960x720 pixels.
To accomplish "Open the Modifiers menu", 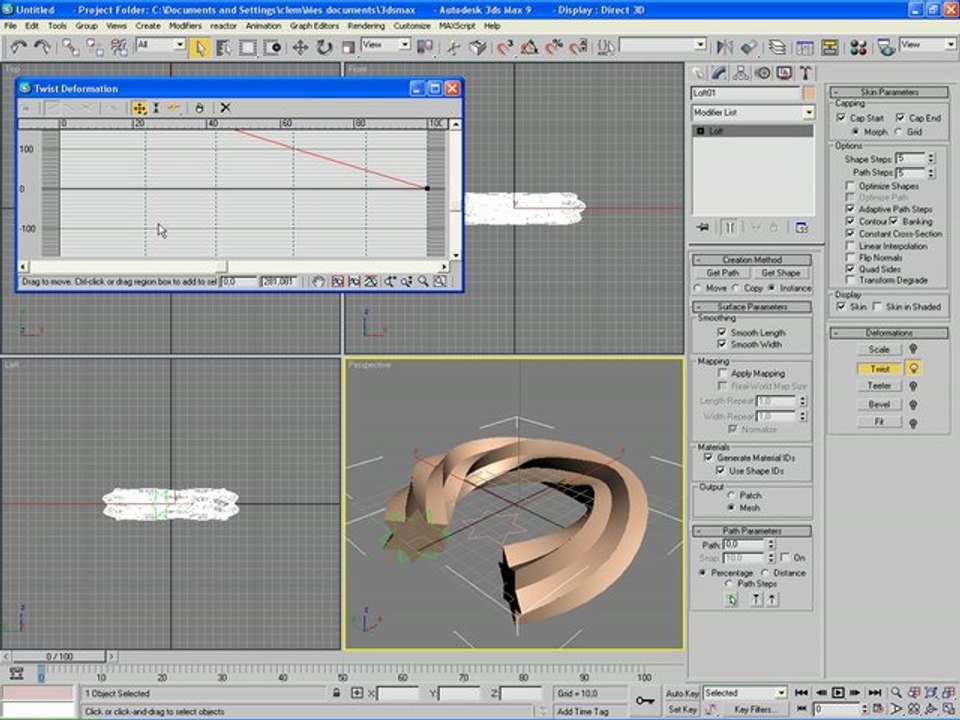I will tap(185, 26).
